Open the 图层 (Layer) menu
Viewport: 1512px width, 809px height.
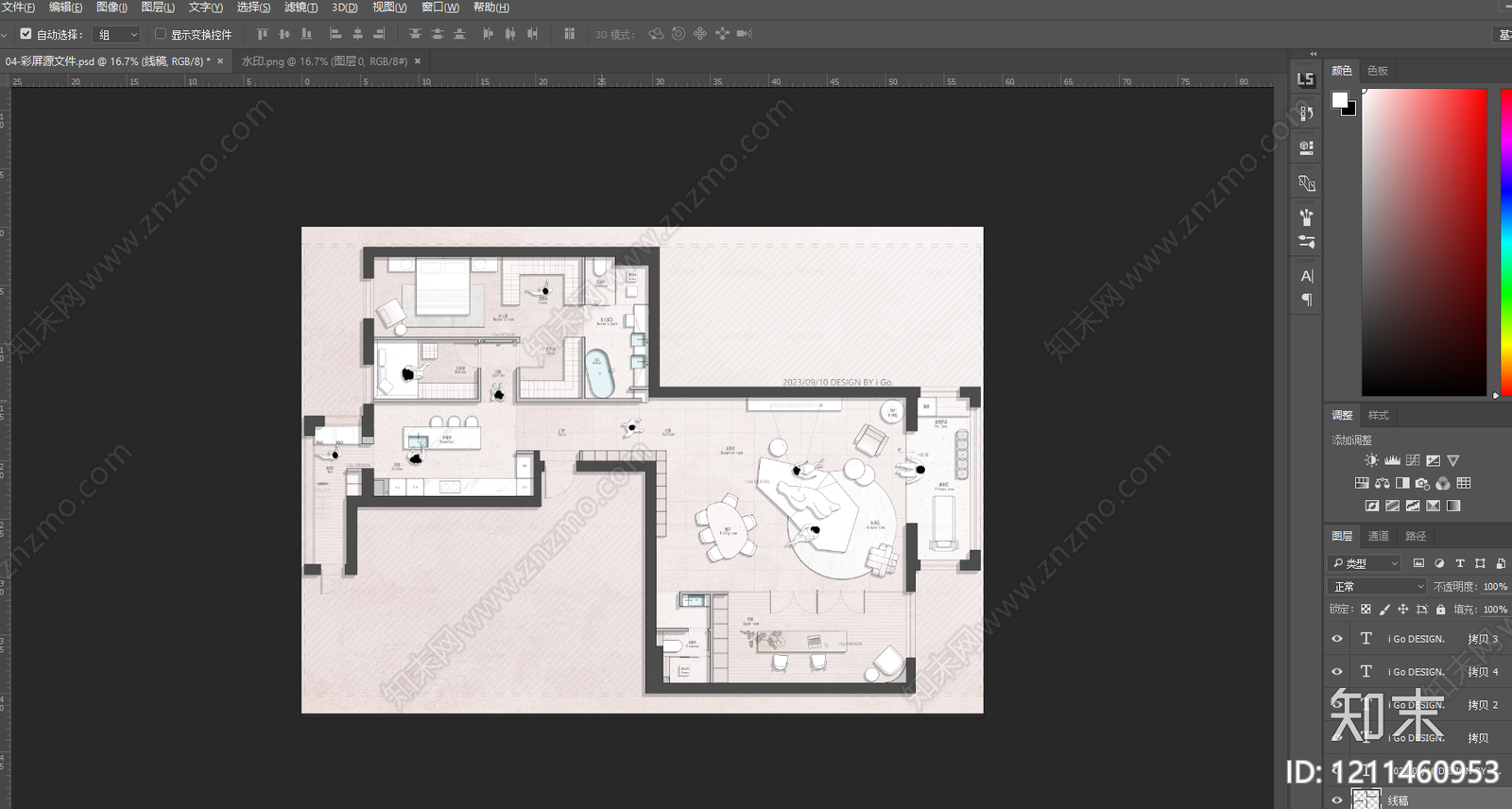point(158,8)
